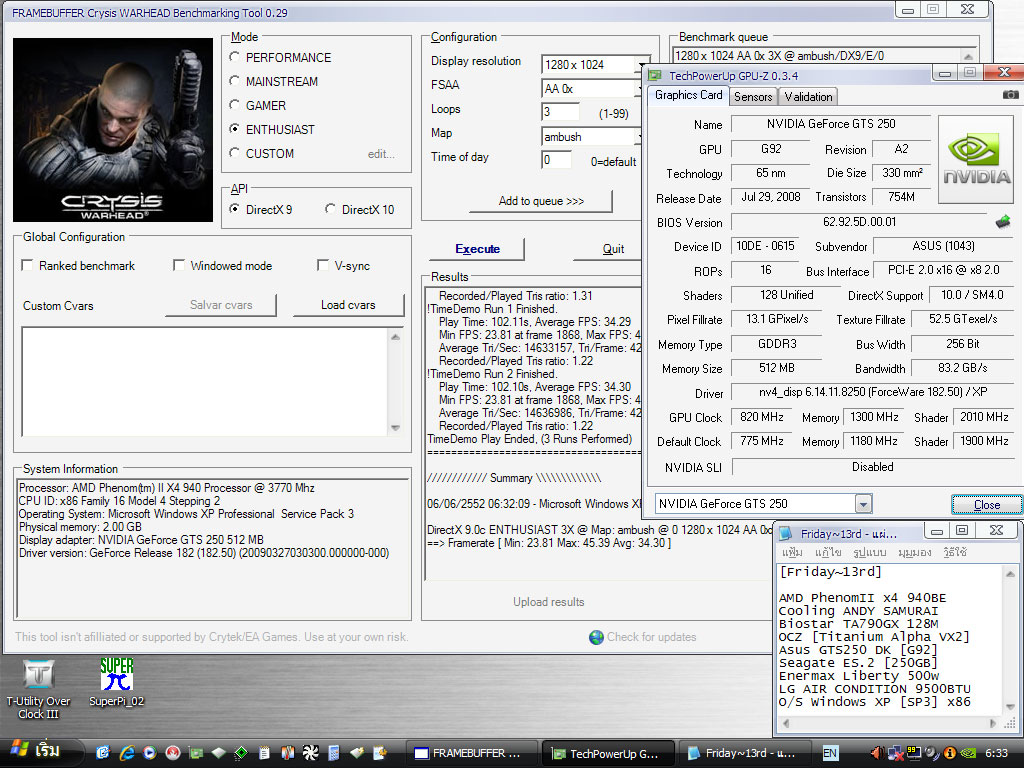Open the calculator quick launch icon

[334, 753]
